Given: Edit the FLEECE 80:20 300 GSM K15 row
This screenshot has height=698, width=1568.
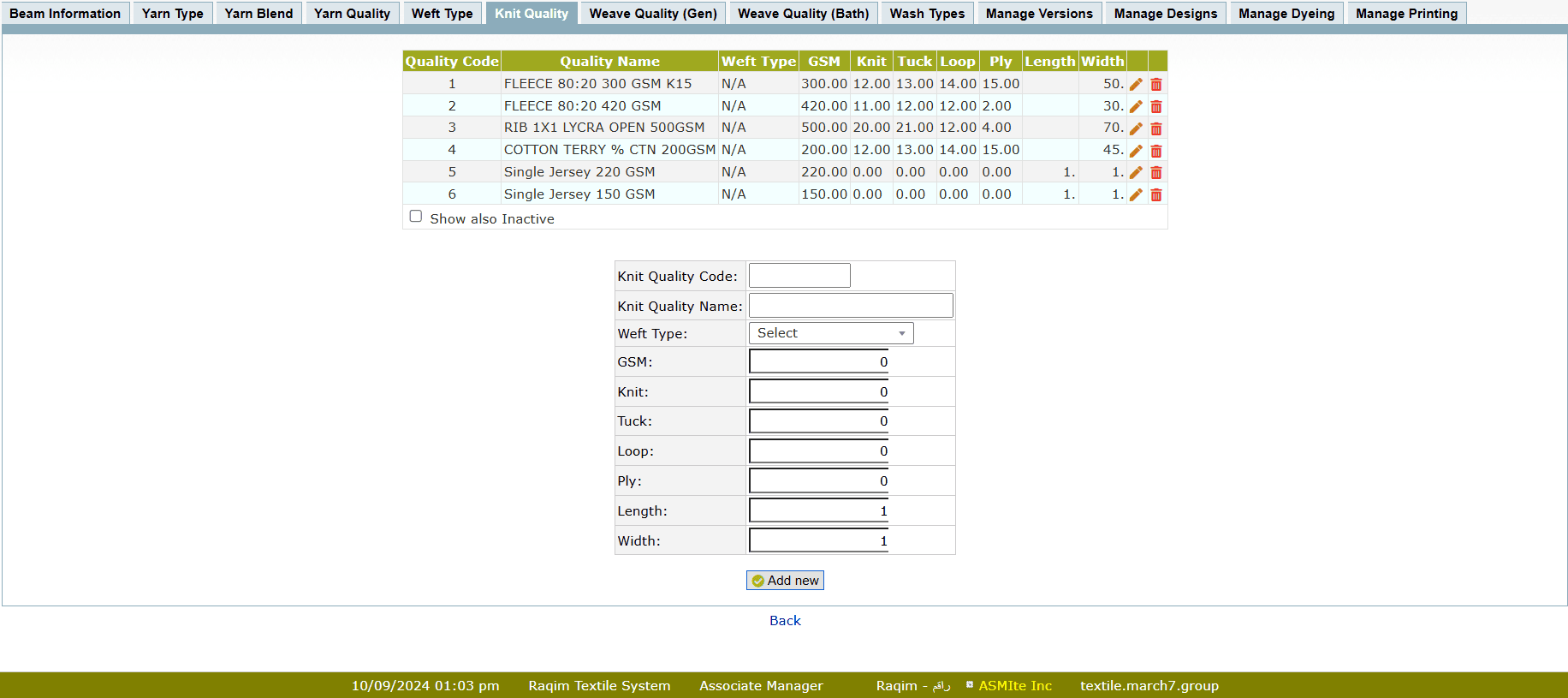Looking at the screenshot, I should coord(1136,84).
